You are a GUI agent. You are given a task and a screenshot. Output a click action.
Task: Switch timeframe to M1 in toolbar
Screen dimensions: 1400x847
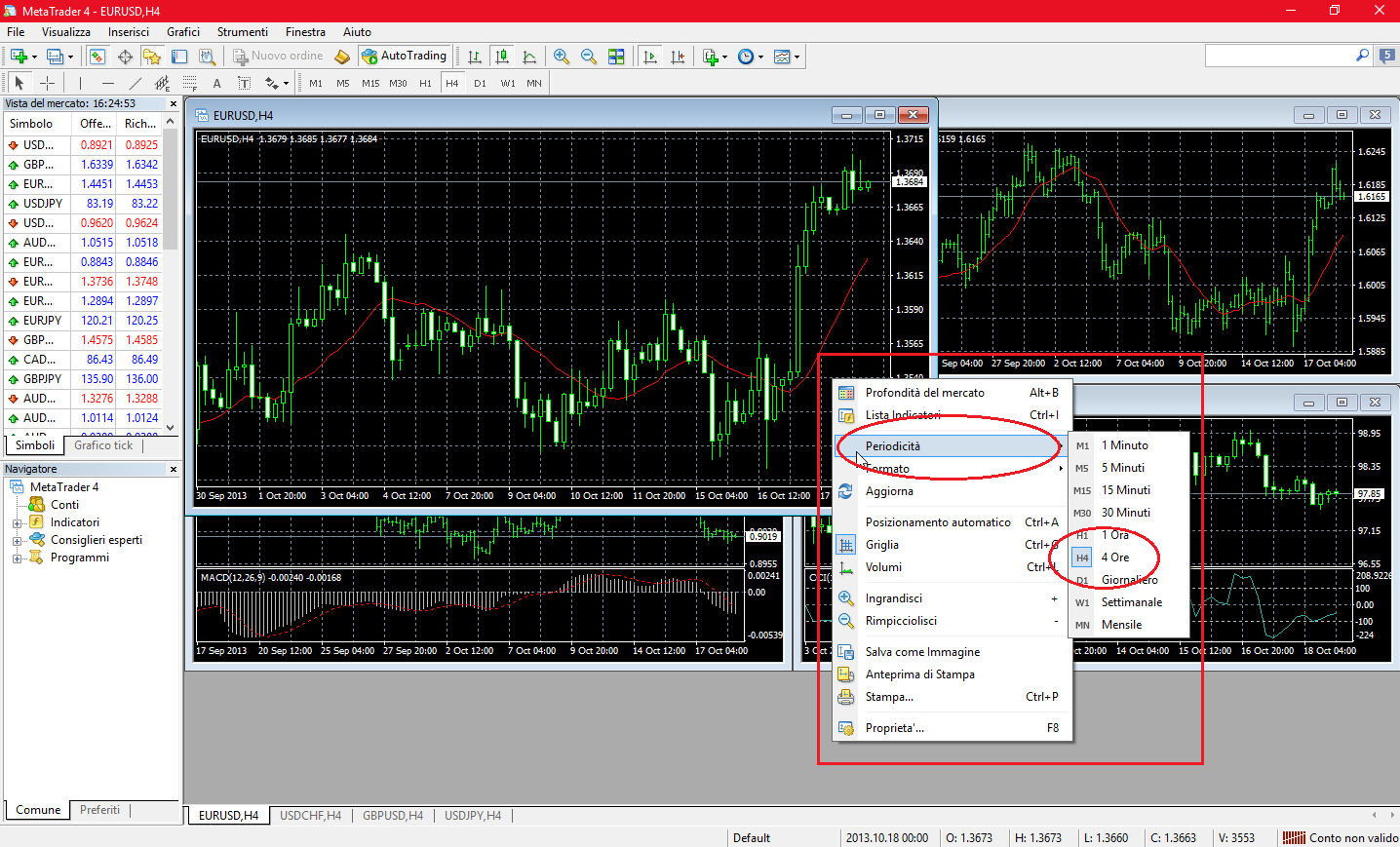tap(316, 83)
